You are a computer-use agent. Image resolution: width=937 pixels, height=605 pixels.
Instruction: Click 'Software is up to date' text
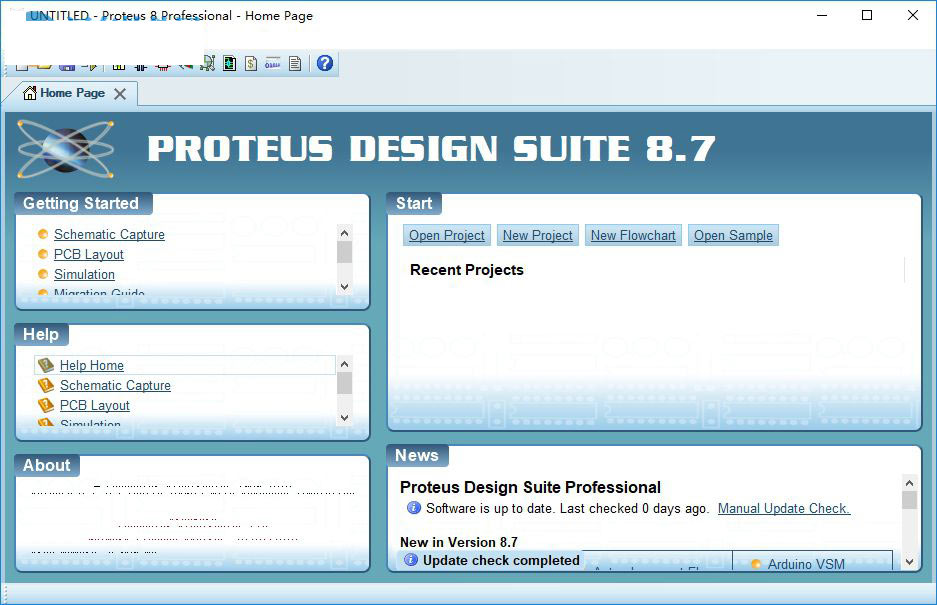pyautogui.click(x=492, y=508)
